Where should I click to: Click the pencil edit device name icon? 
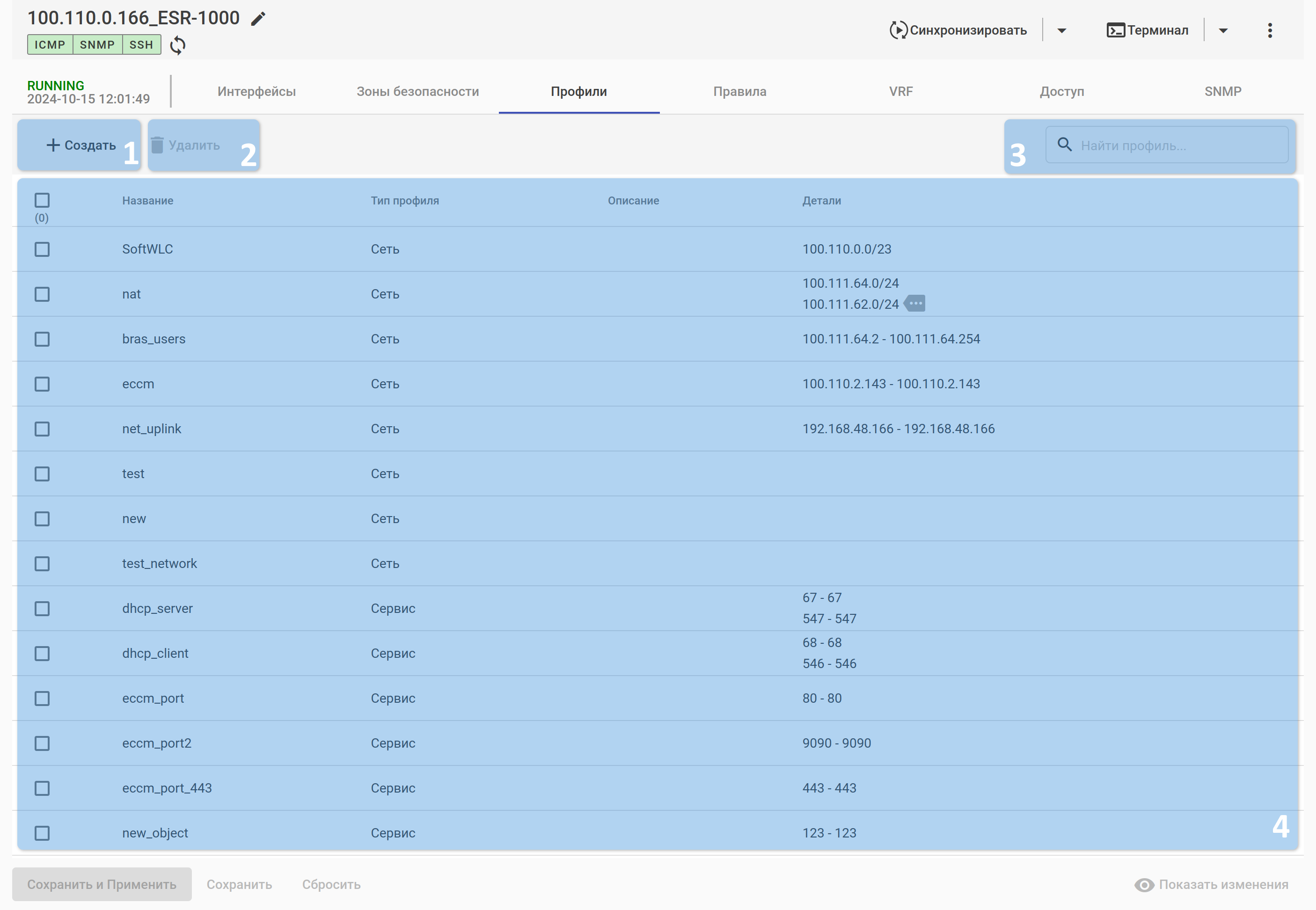click(258, 19)
